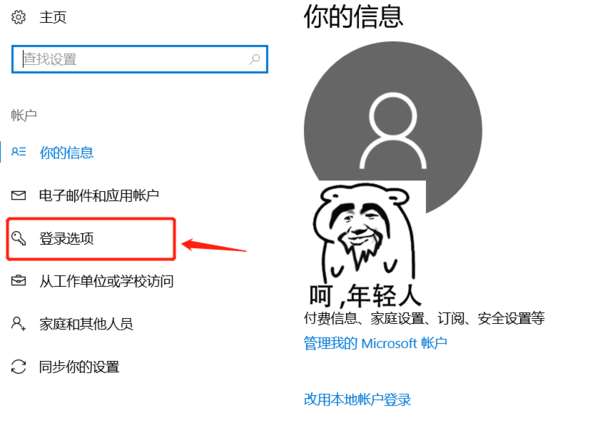Open the 主页 home link
Viewport: 600px width, 423px height.
coord(53,17)
